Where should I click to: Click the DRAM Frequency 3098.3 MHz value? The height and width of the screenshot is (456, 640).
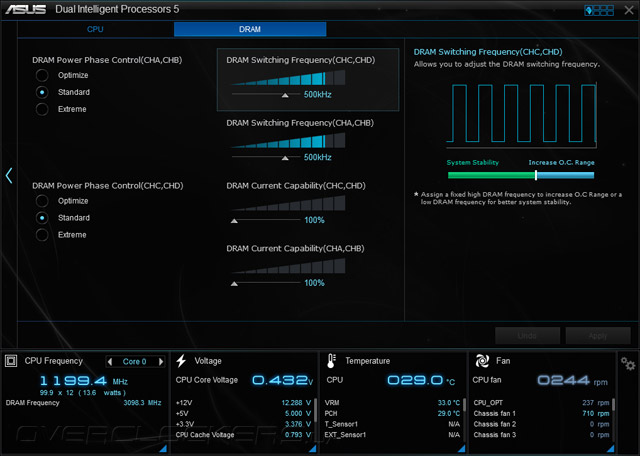142,403
